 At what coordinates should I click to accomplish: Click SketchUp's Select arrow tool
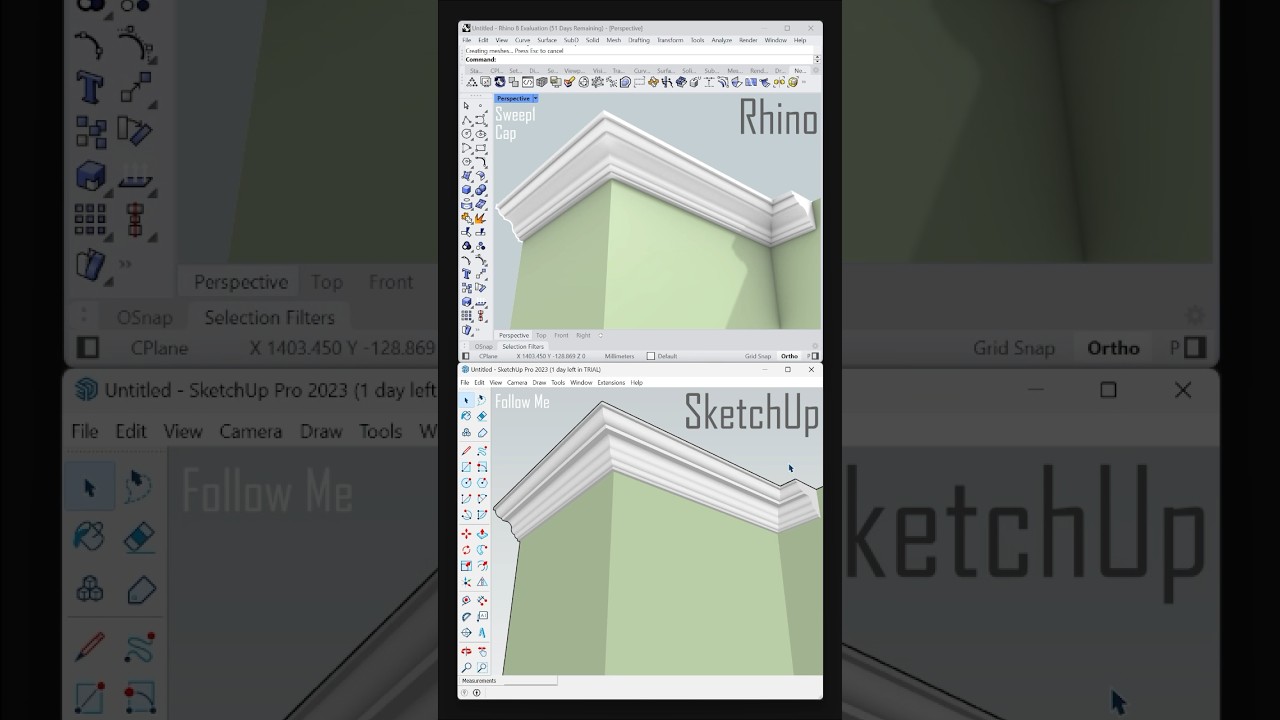466,399
